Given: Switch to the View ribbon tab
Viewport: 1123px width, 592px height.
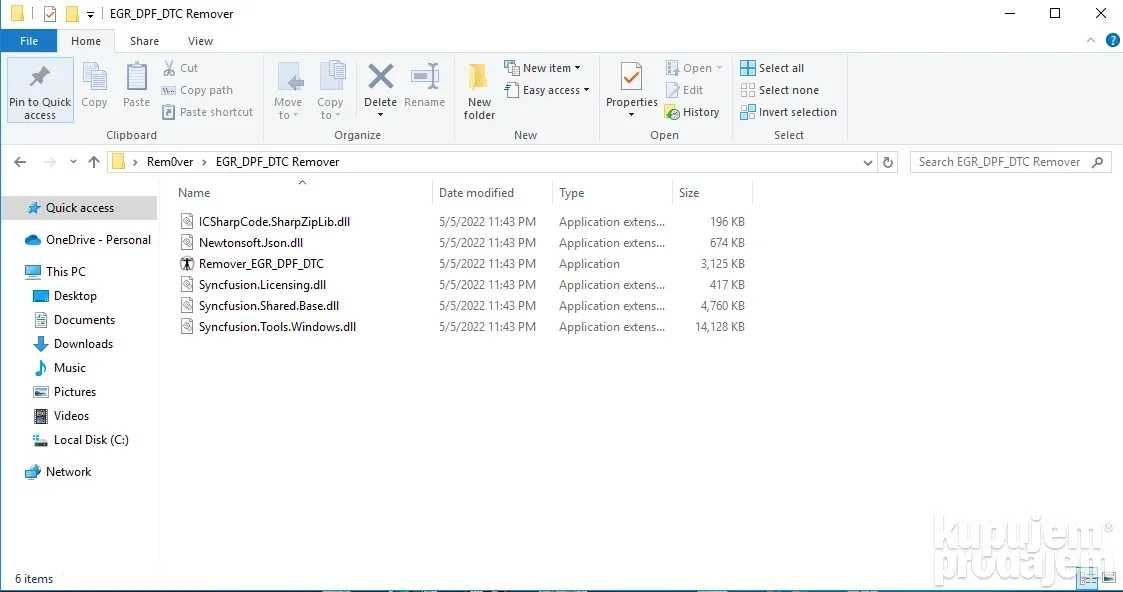Looking at the screenshot, I should (201, 41).
